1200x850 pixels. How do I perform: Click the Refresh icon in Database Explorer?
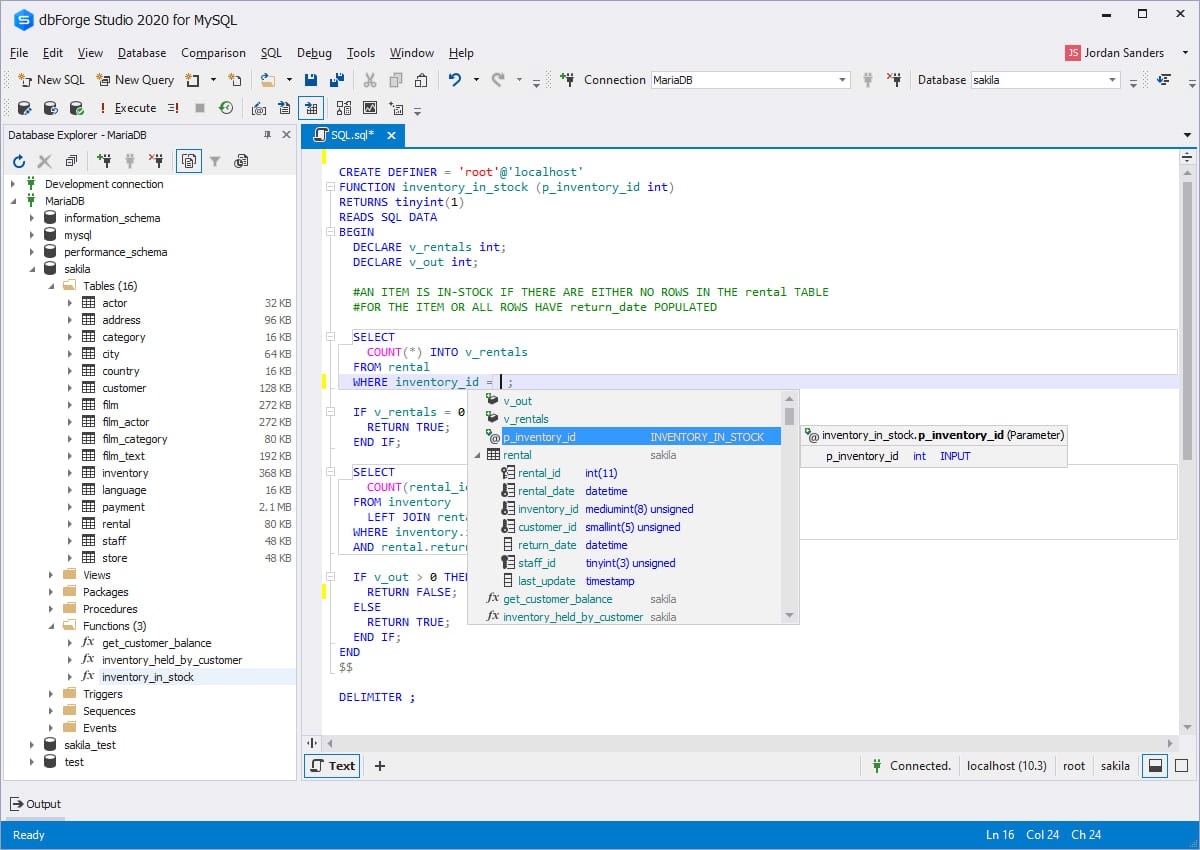pyautogui.click(x=18, y=160)
